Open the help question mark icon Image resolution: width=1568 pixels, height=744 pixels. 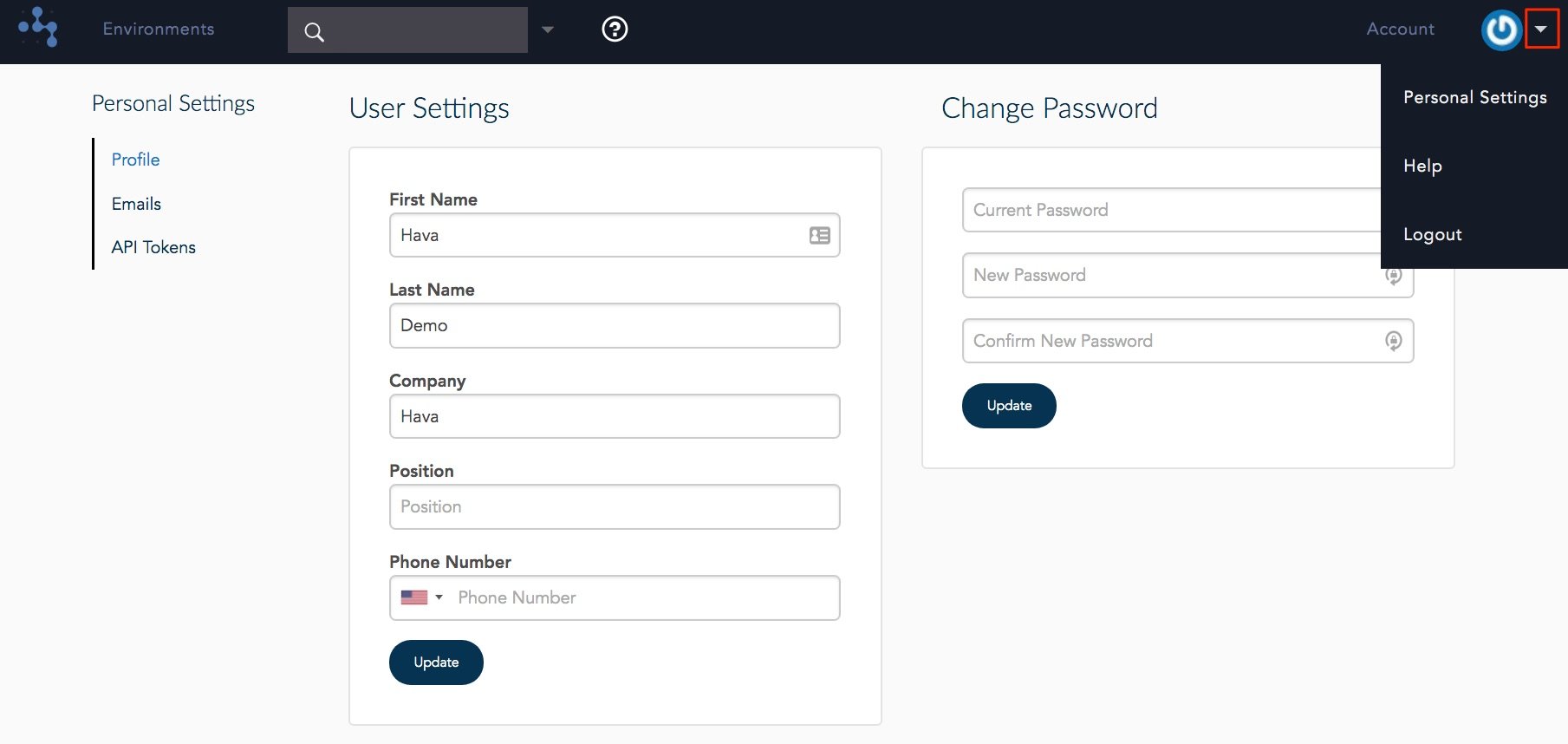click(615, 29)
